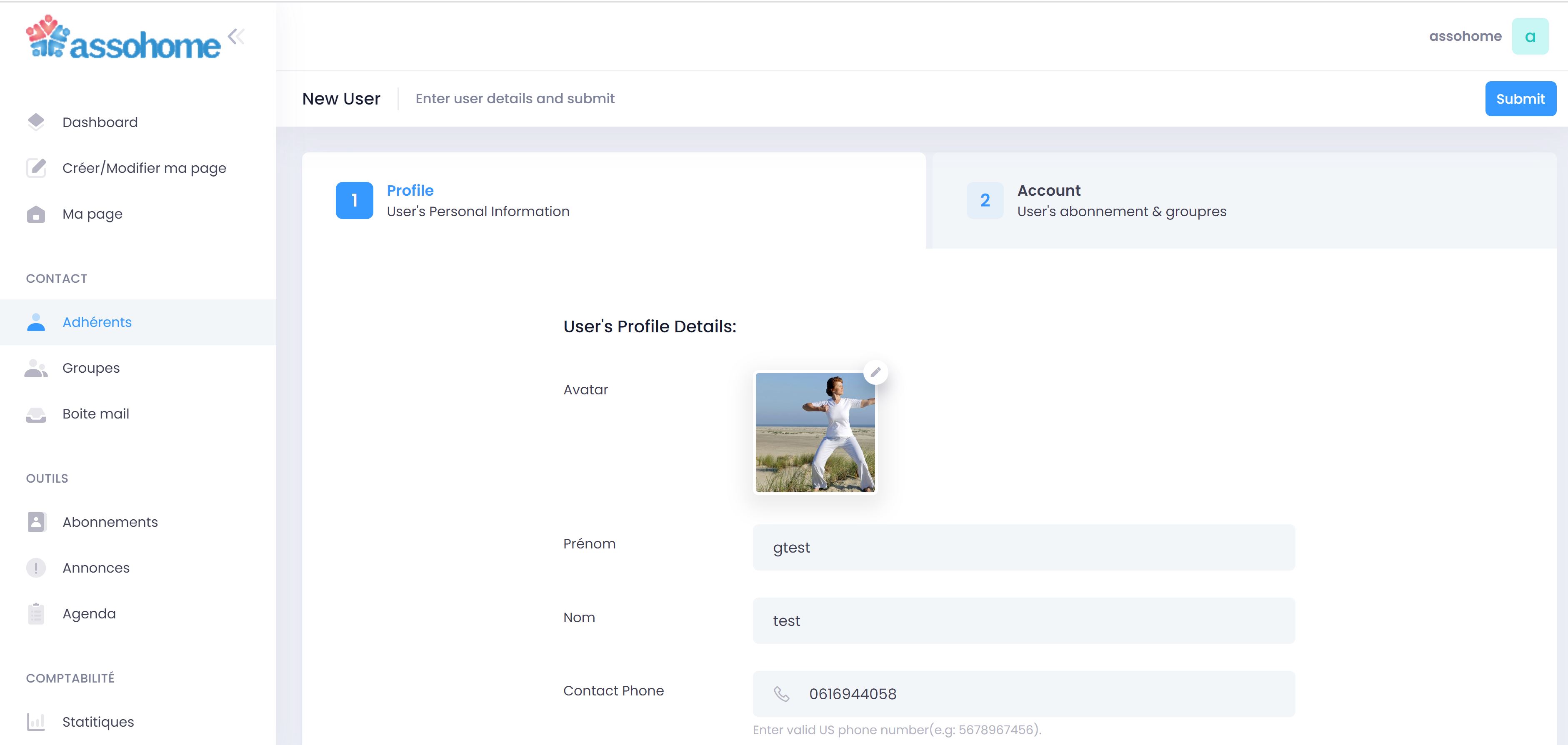Click the Adhérents icon in sidebar
1568x745 pixels.
pos(36,322)
